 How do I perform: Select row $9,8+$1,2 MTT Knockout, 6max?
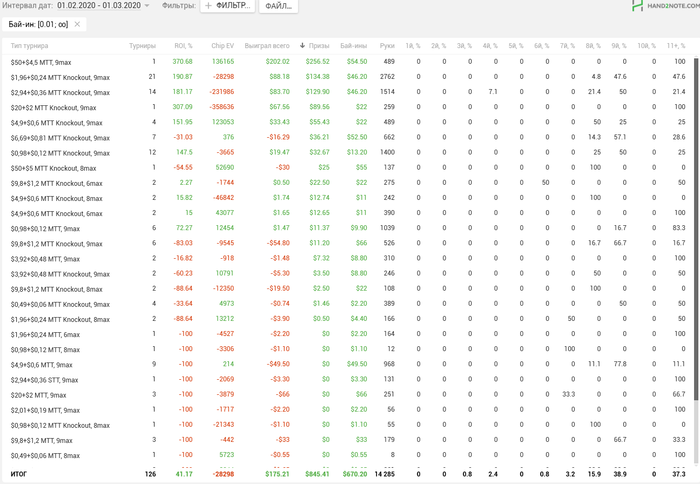pos(348,183)
